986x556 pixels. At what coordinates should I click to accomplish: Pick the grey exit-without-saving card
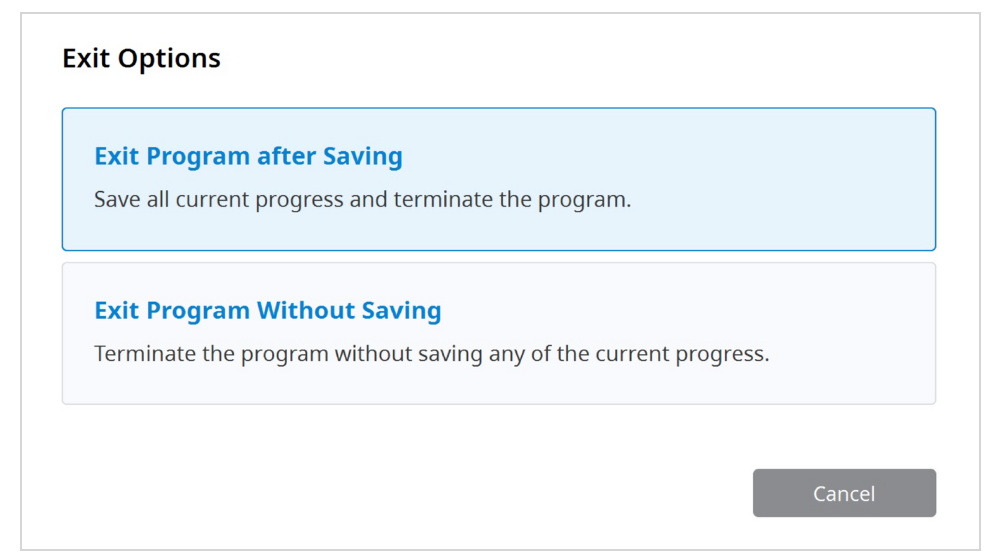point(499,333)
